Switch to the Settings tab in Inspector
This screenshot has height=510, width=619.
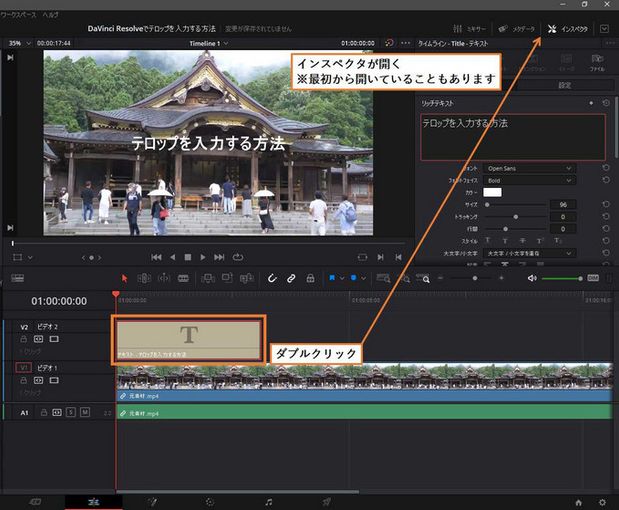pos(565,85)
